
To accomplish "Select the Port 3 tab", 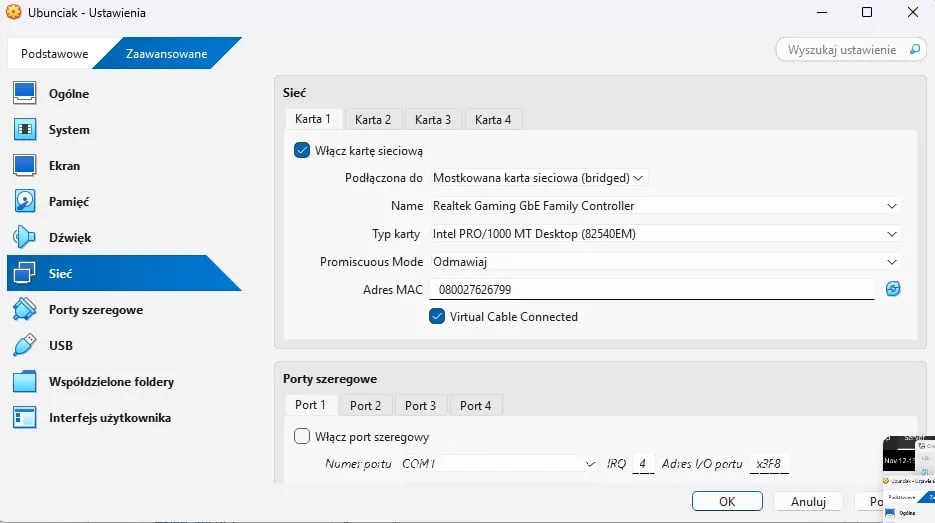I will 420,406.
